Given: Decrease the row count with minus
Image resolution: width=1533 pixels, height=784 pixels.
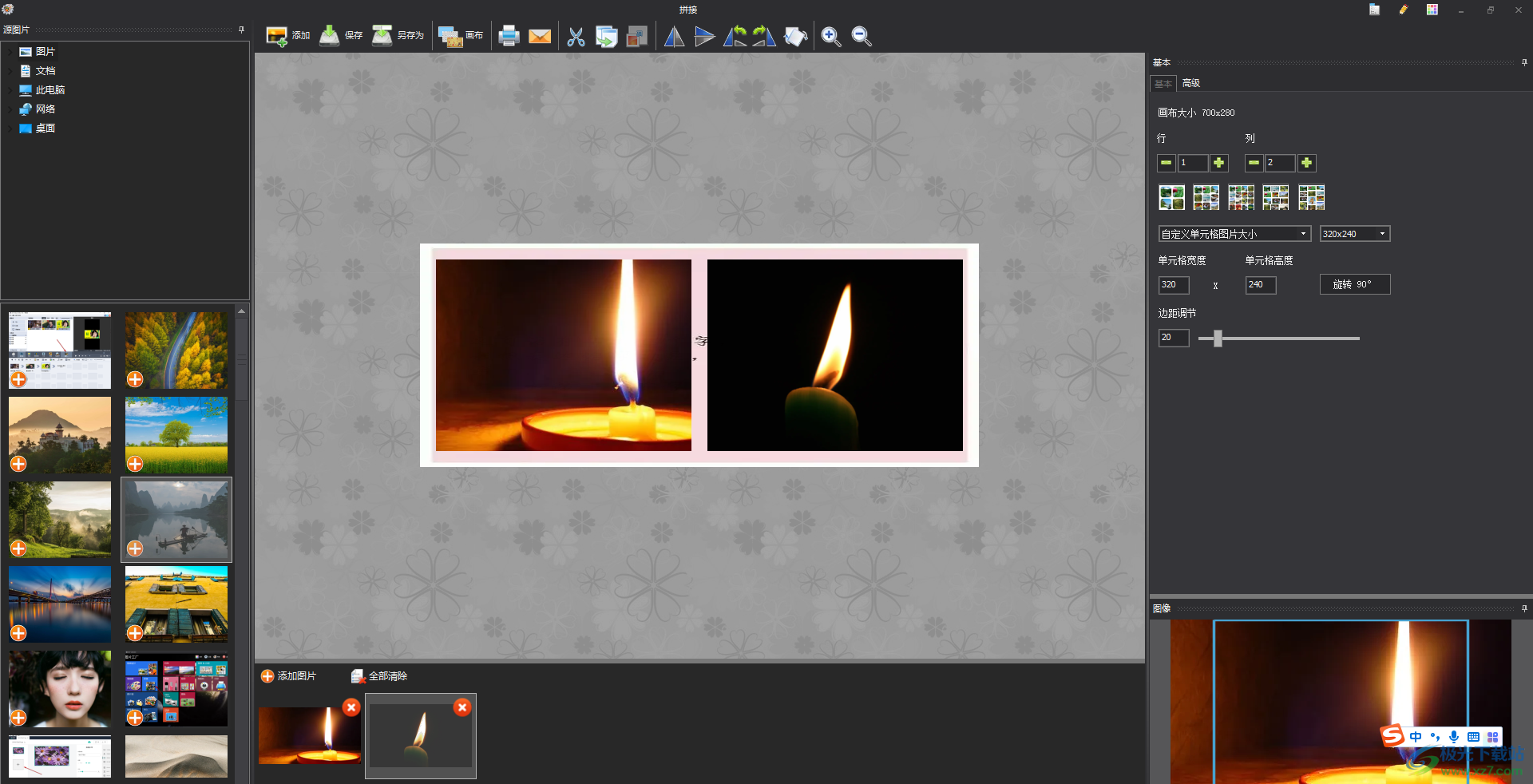Looking at the screenshot, I should pyautogui.click(x=1167, y=163).
